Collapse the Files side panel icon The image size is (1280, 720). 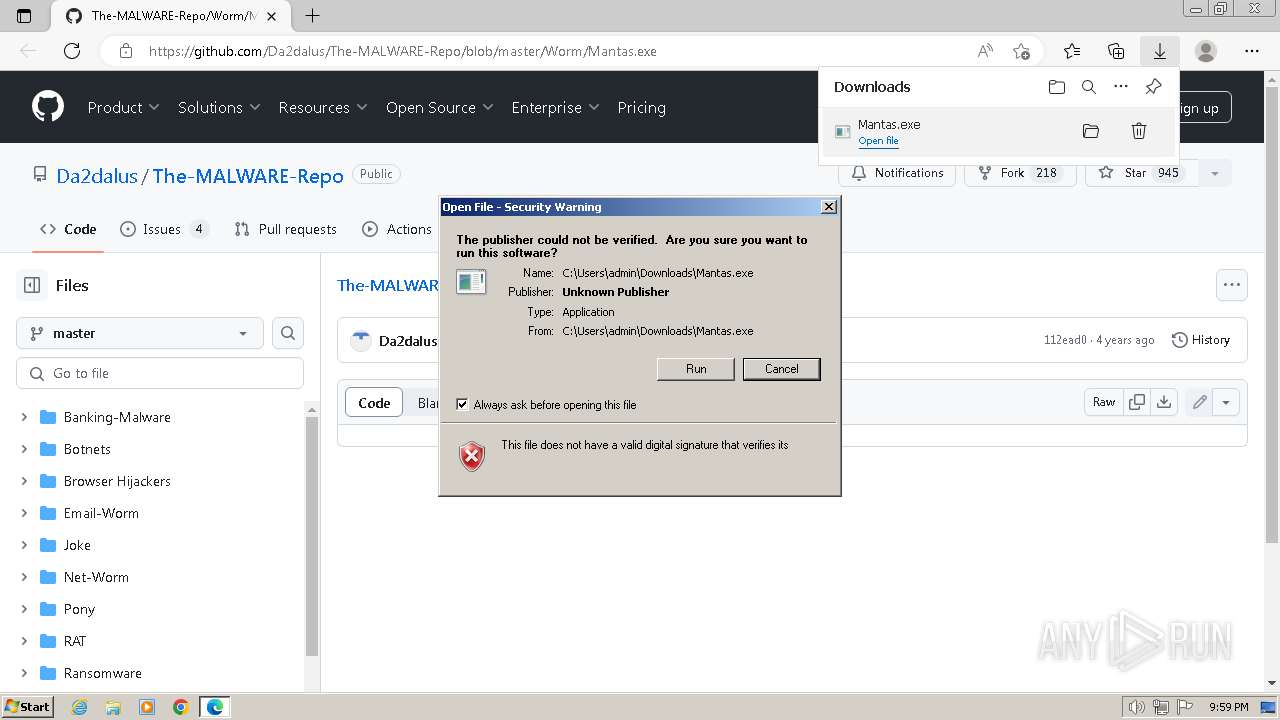[32, 285]
